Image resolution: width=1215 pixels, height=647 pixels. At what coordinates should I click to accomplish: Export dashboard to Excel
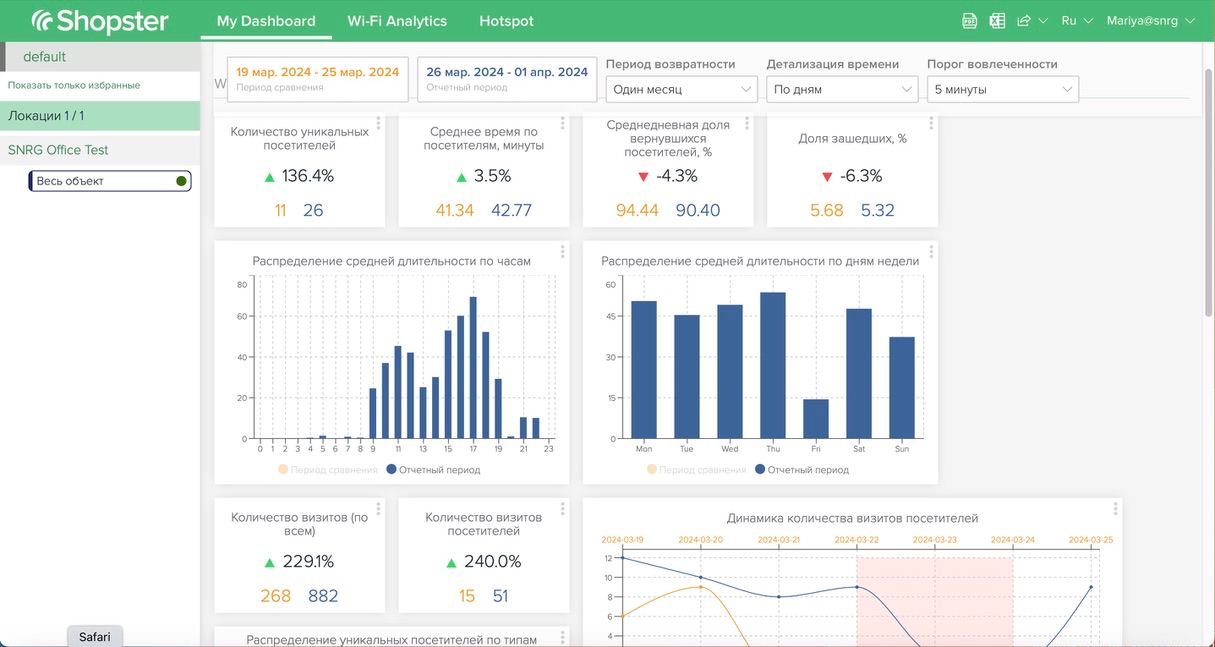point(997,21)
